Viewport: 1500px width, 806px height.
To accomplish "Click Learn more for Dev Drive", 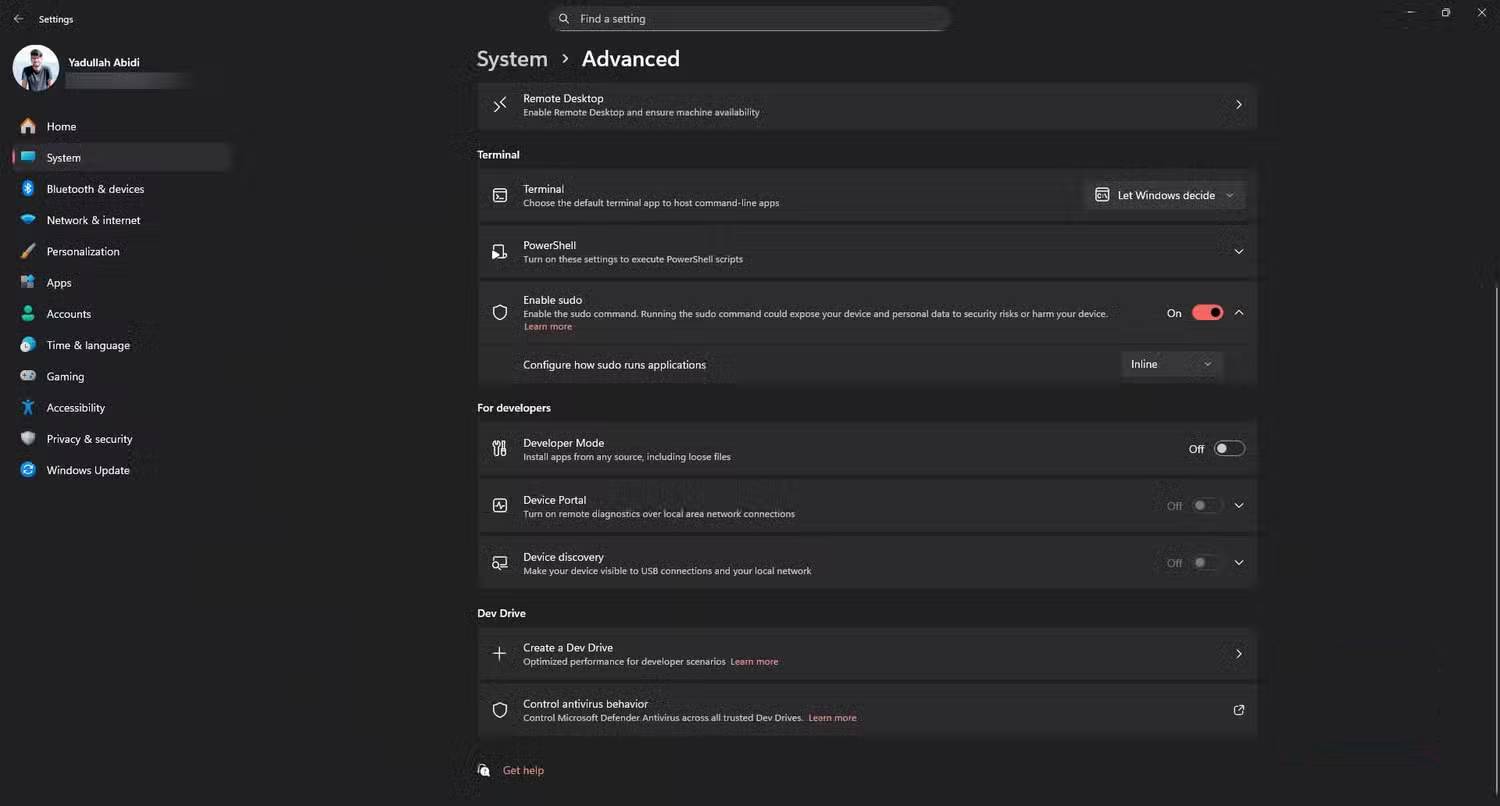I will (754, 662).
